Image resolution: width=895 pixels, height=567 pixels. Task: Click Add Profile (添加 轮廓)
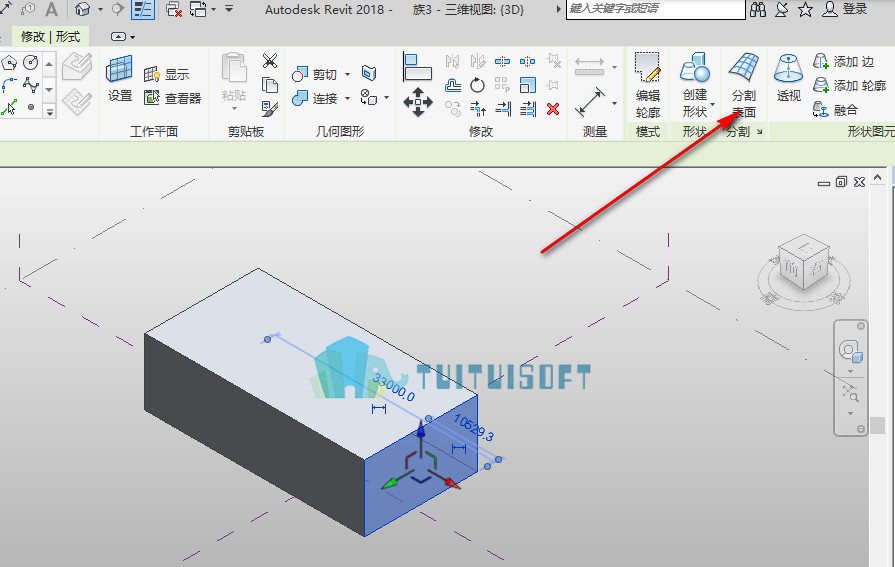pyautogui.click(x=849, y=85)
